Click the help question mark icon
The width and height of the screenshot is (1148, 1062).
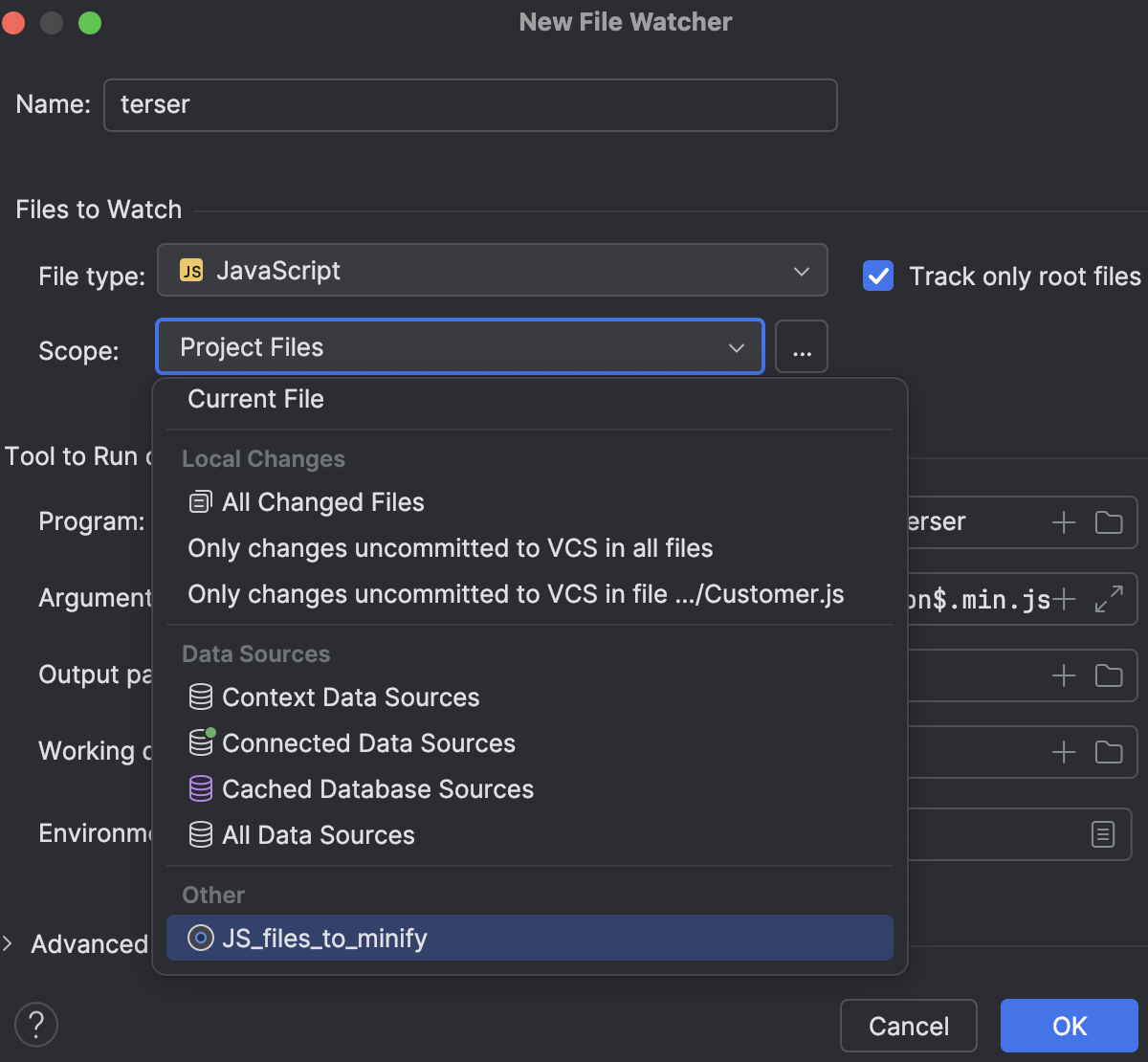click(35, 1025)
